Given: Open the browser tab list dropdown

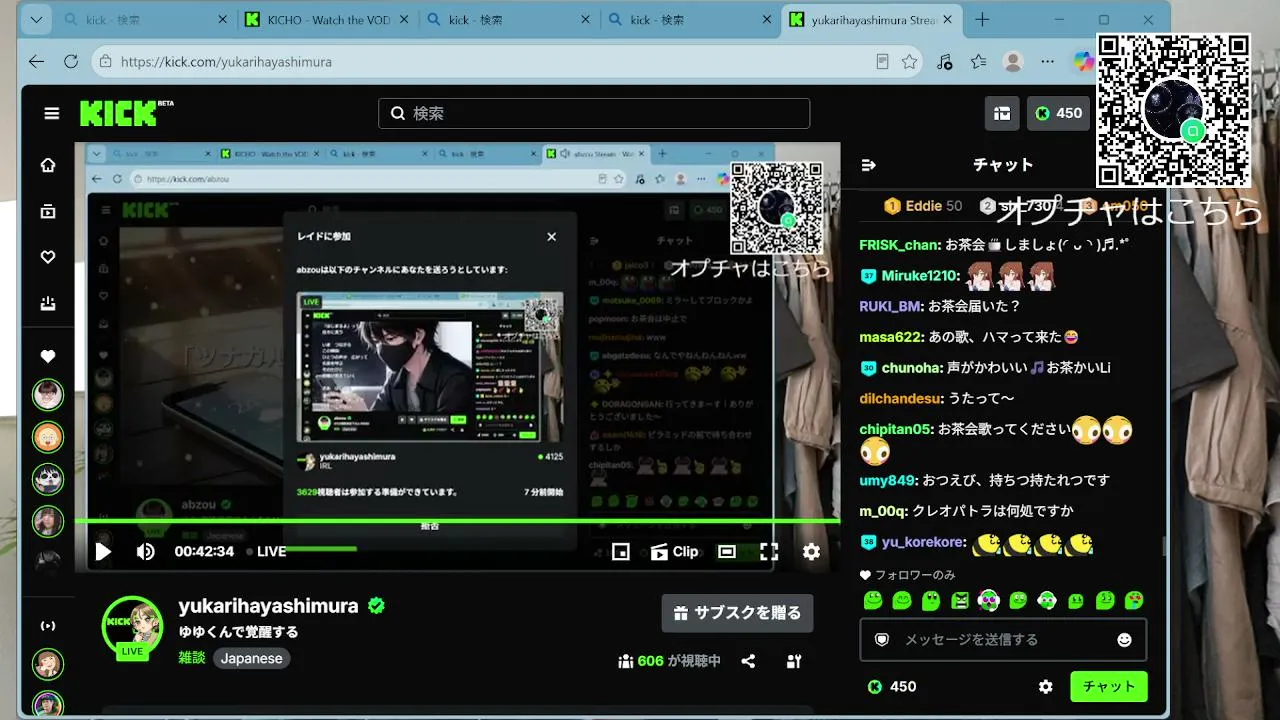Looking at the screenshot, I should [36, 19].
